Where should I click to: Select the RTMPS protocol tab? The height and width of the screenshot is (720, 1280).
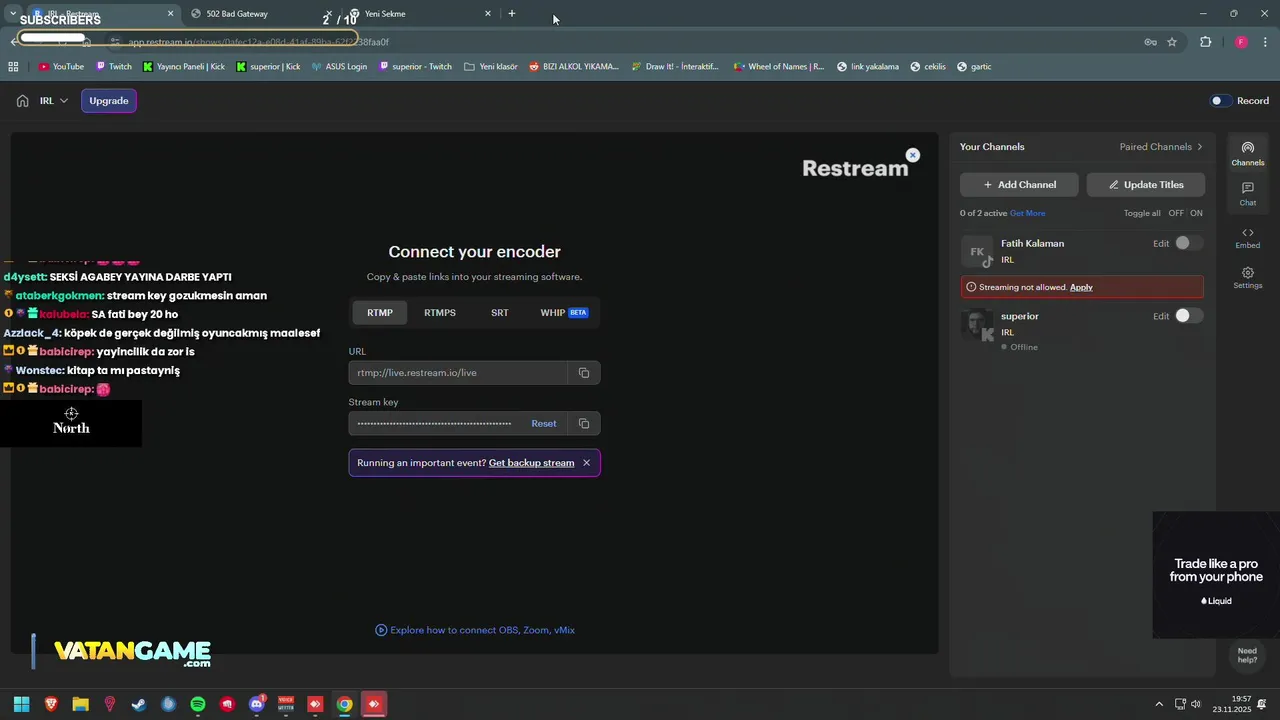click(440, 313)
